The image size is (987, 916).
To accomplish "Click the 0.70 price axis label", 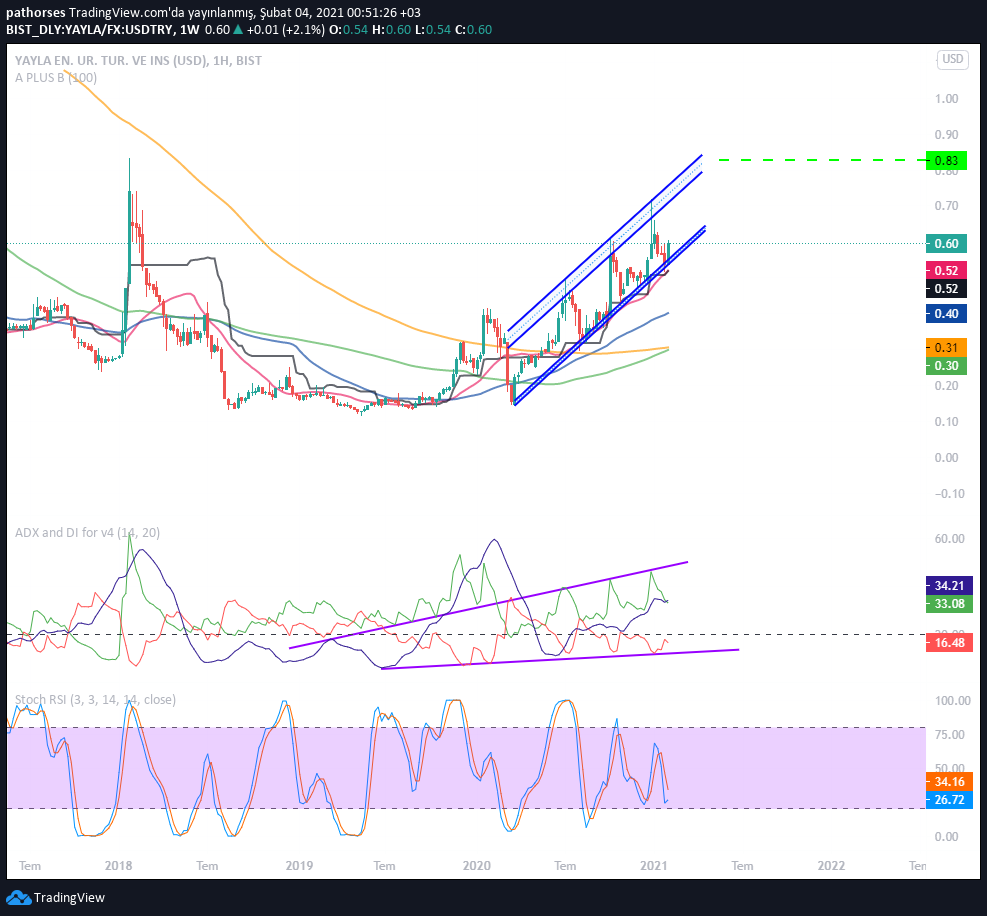I will click(946, 206).
